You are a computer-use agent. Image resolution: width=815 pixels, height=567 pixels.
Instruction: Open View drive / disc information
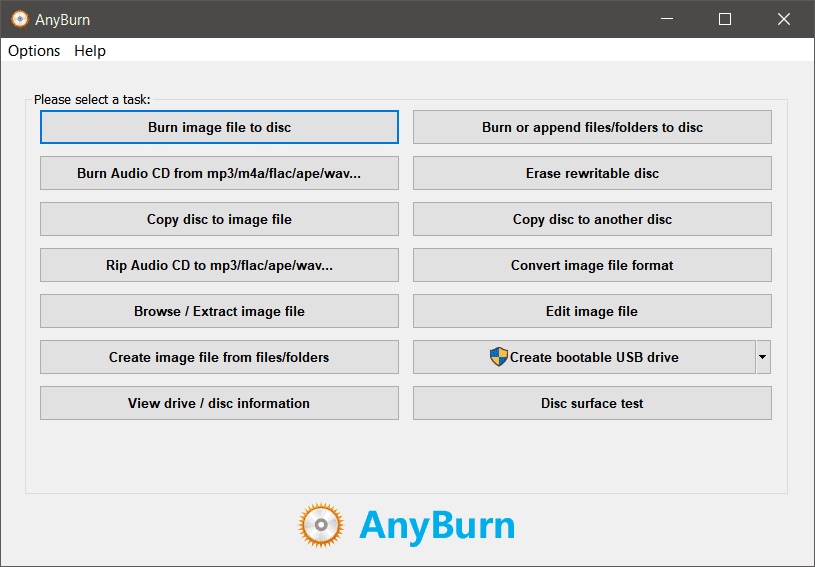(x=219, y=403)
